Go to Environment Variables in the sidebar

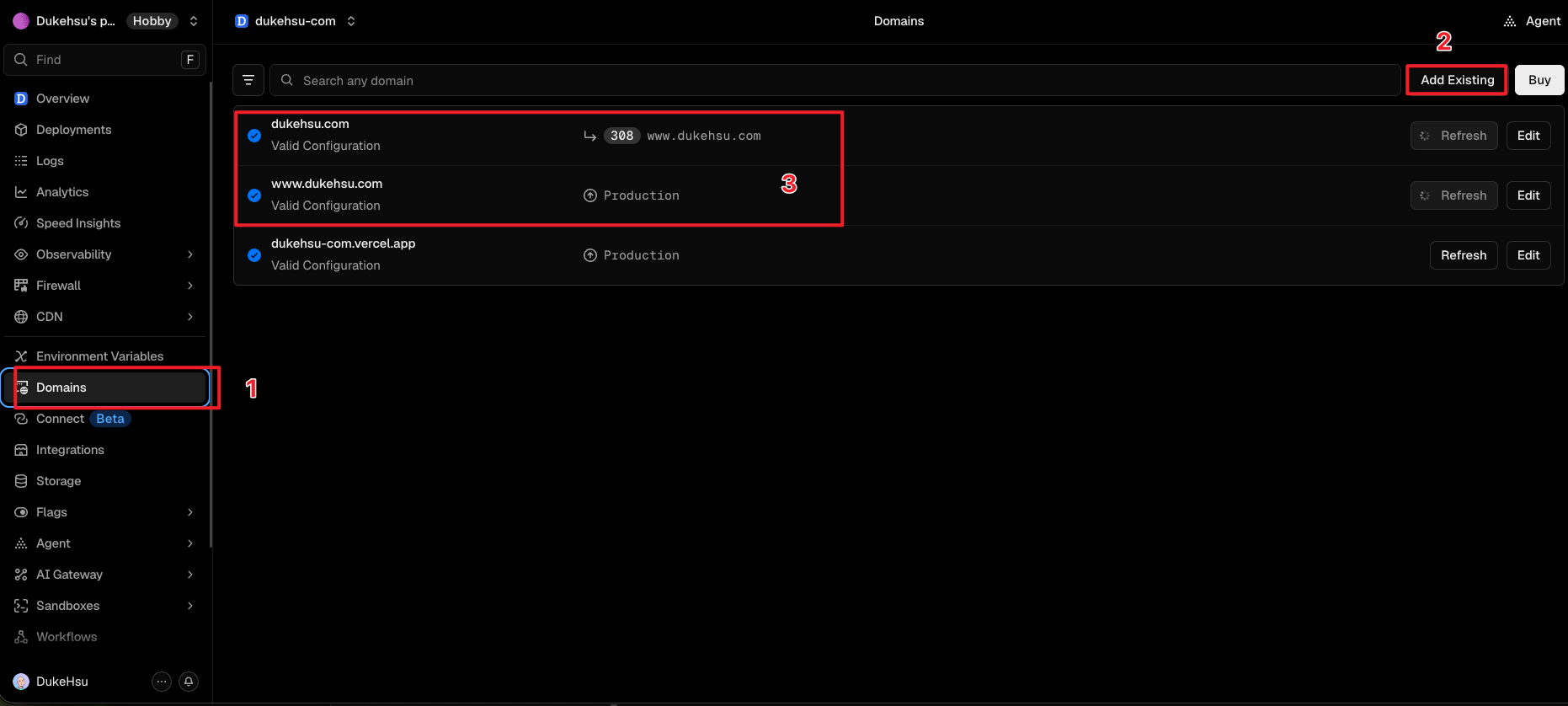pyautogui.click(x=105, y=356)
